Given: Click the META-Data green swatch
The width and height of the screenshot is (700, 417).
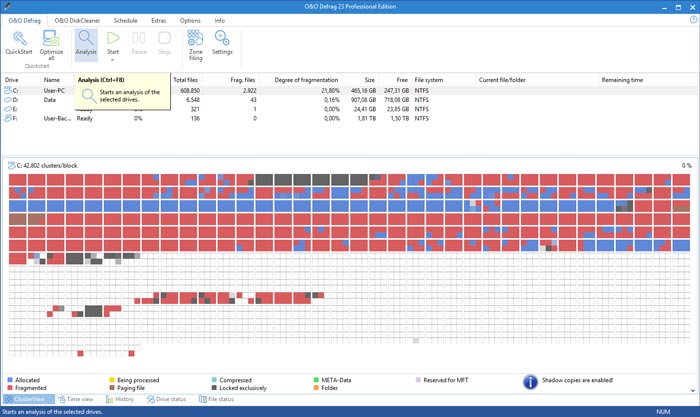Looking at the screenshot, I should (x=316, y=380).
